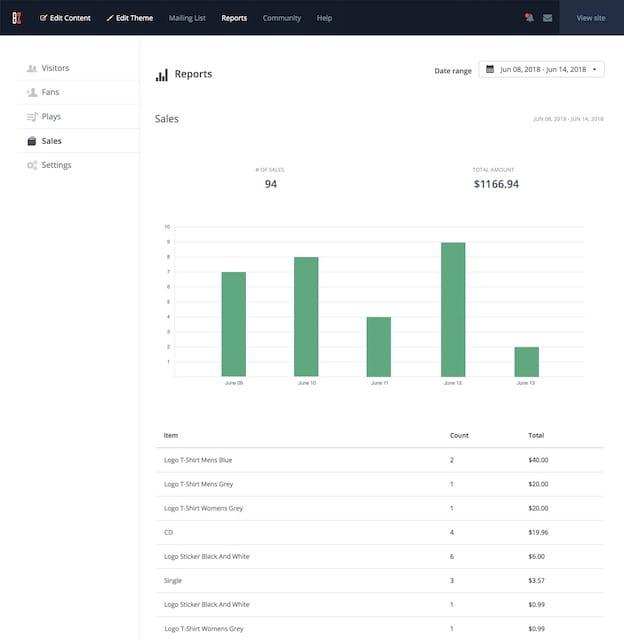The image size is (624, 640).
Task: Open Edit Theme menu
Action: click(x=130, y=18)
